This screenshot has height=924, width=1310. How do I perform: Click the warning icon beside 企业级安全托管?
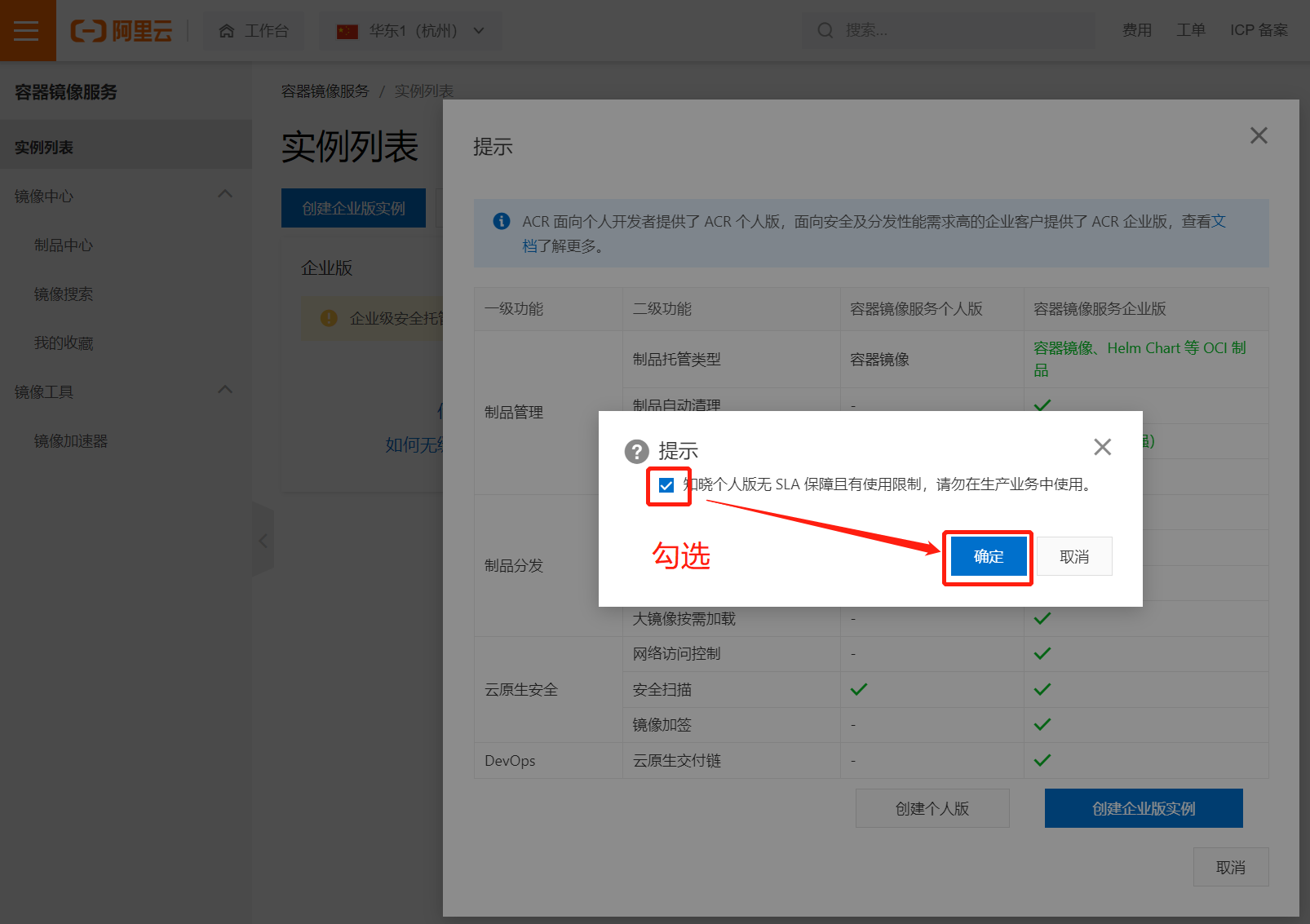[329, 318]
